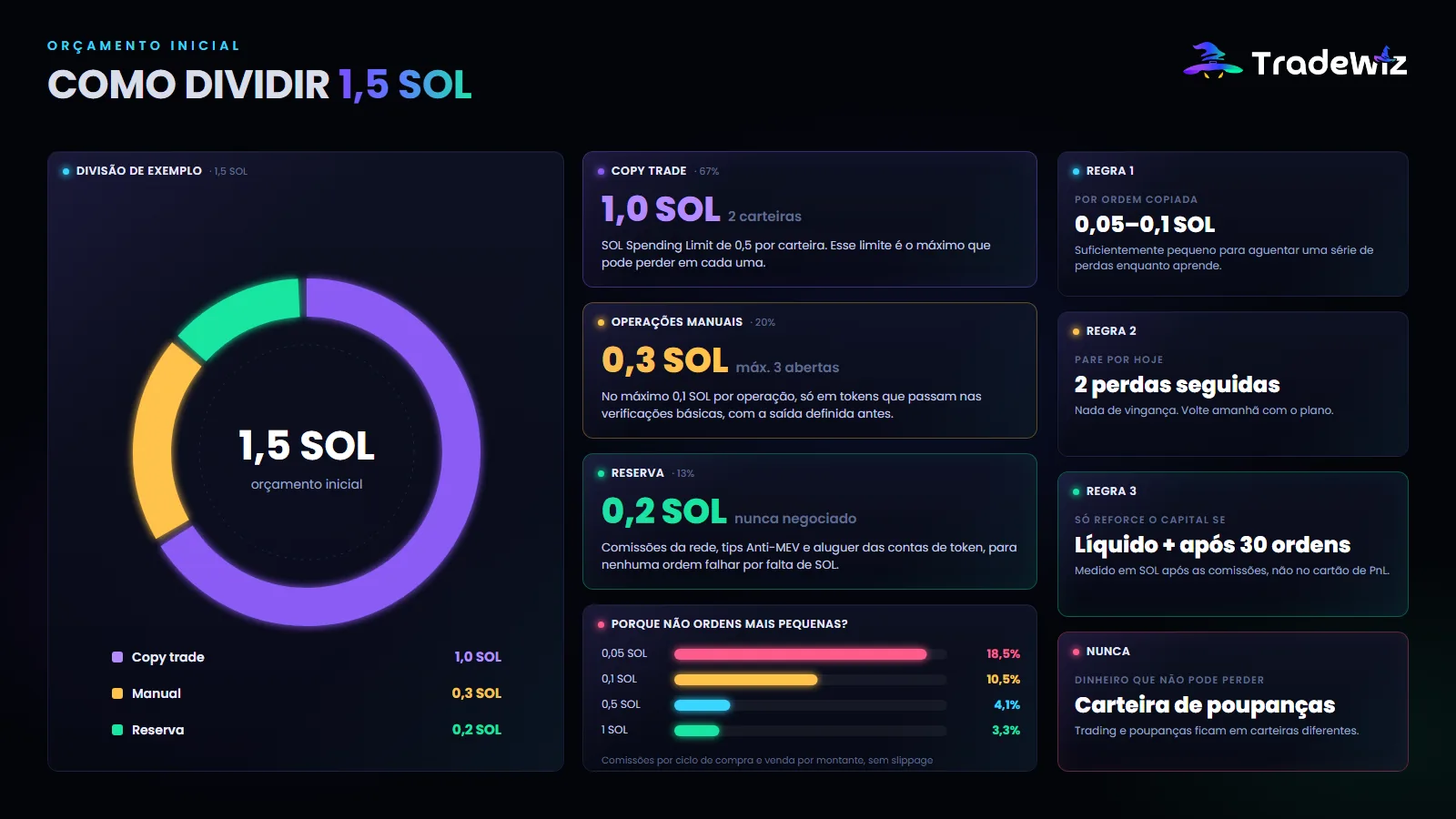Click the "0,05–0,1 SOL" rule value

pyautogui.click(x=1145, y=224)
